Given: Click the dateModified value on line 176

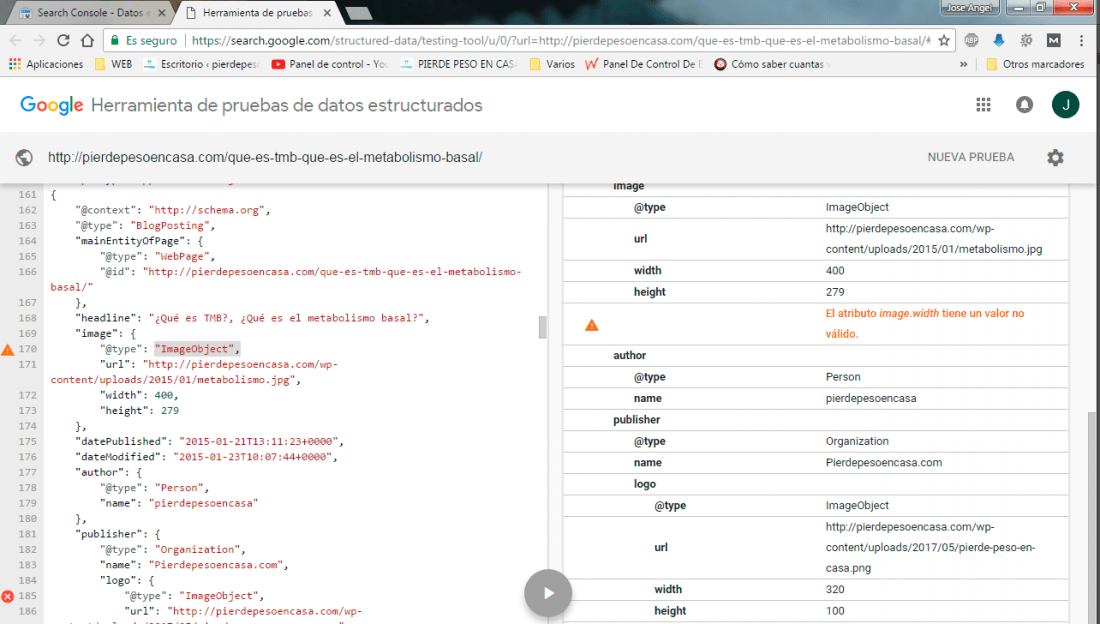Looking at the screenshot, I should click(x=253, y=457).
